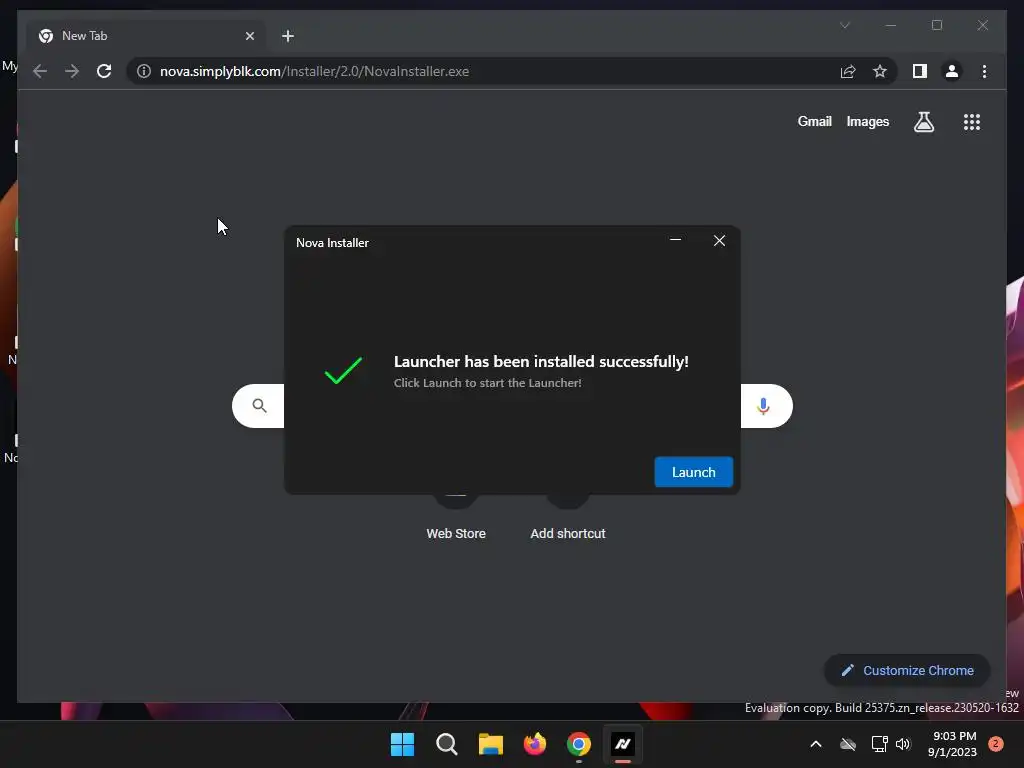Open a new tab with plus button
This screenshot has width=1024, height=768.
(288, 36)
